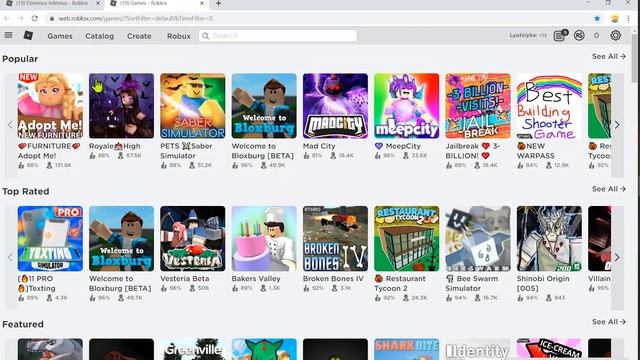Click the browser address bar URL
The height and width of the screenshot is (360, 640).
coord(136,18)
